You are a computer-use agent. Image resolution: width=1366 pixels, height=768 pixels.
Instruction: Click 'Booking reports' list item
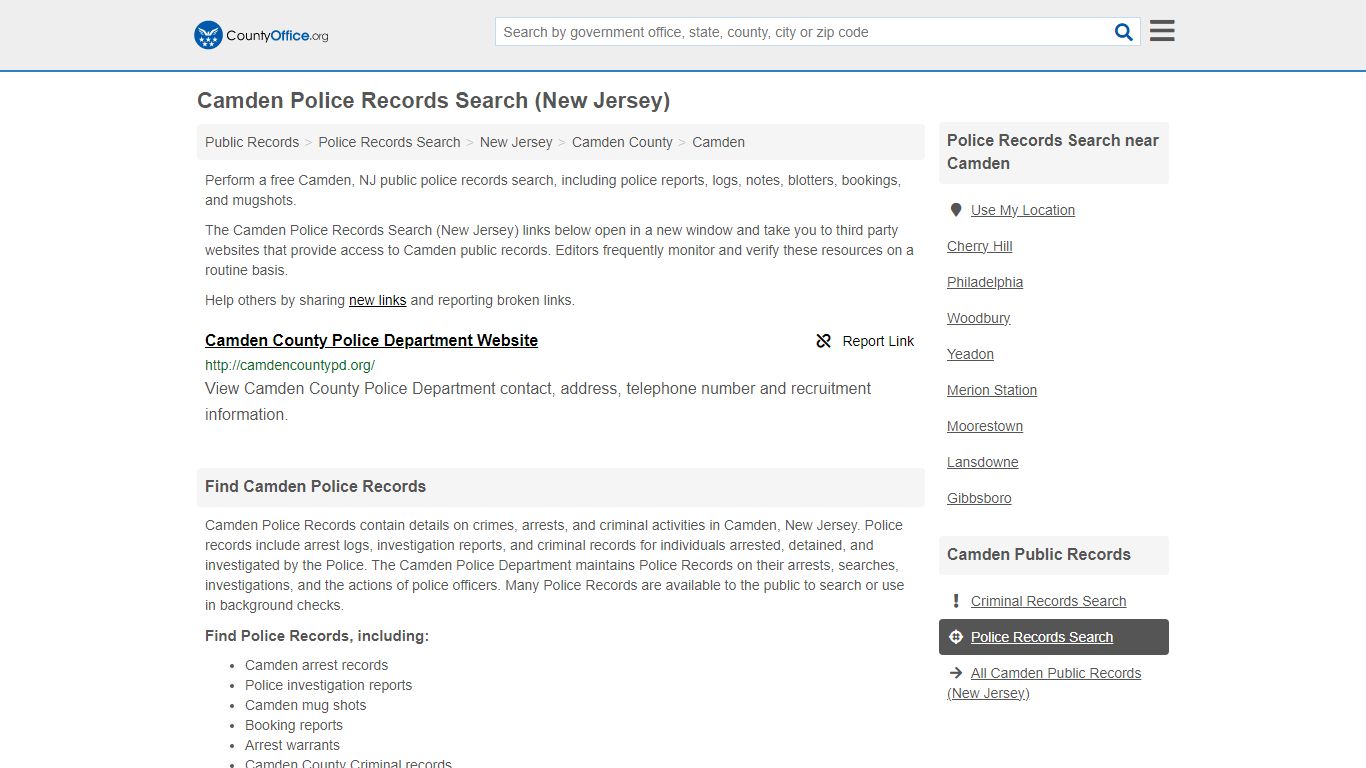294,725
